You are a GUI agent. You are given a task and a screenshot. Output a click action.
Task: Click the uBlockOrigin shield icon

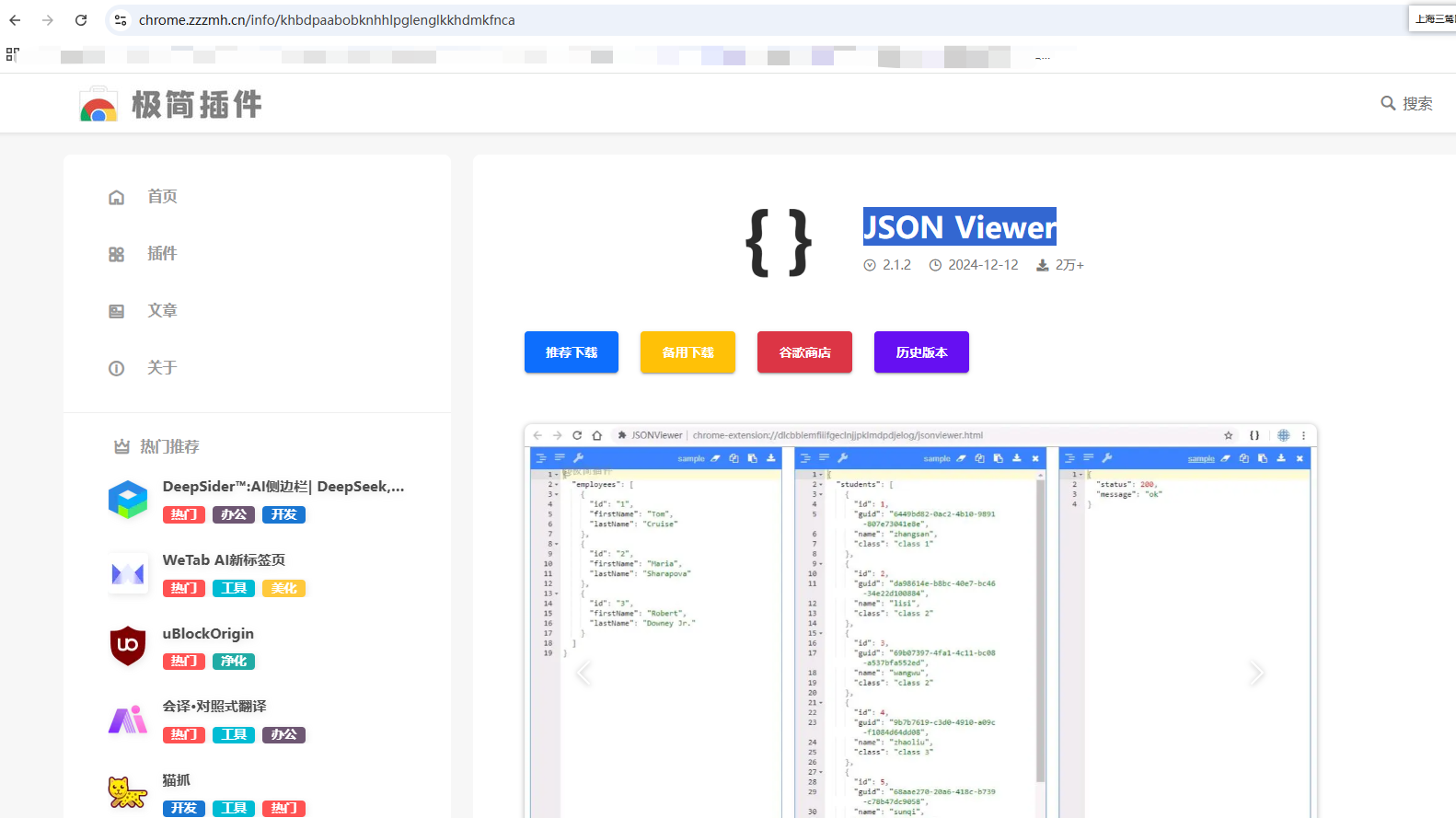pyautogui.click(x=128, y=646)
